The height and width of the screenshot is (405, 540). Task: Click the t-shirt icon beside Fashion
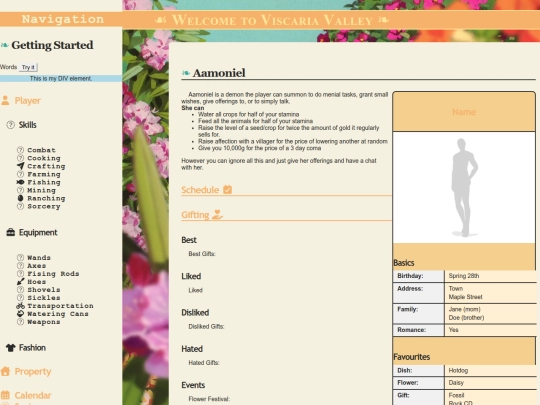[x=11, y=348]
